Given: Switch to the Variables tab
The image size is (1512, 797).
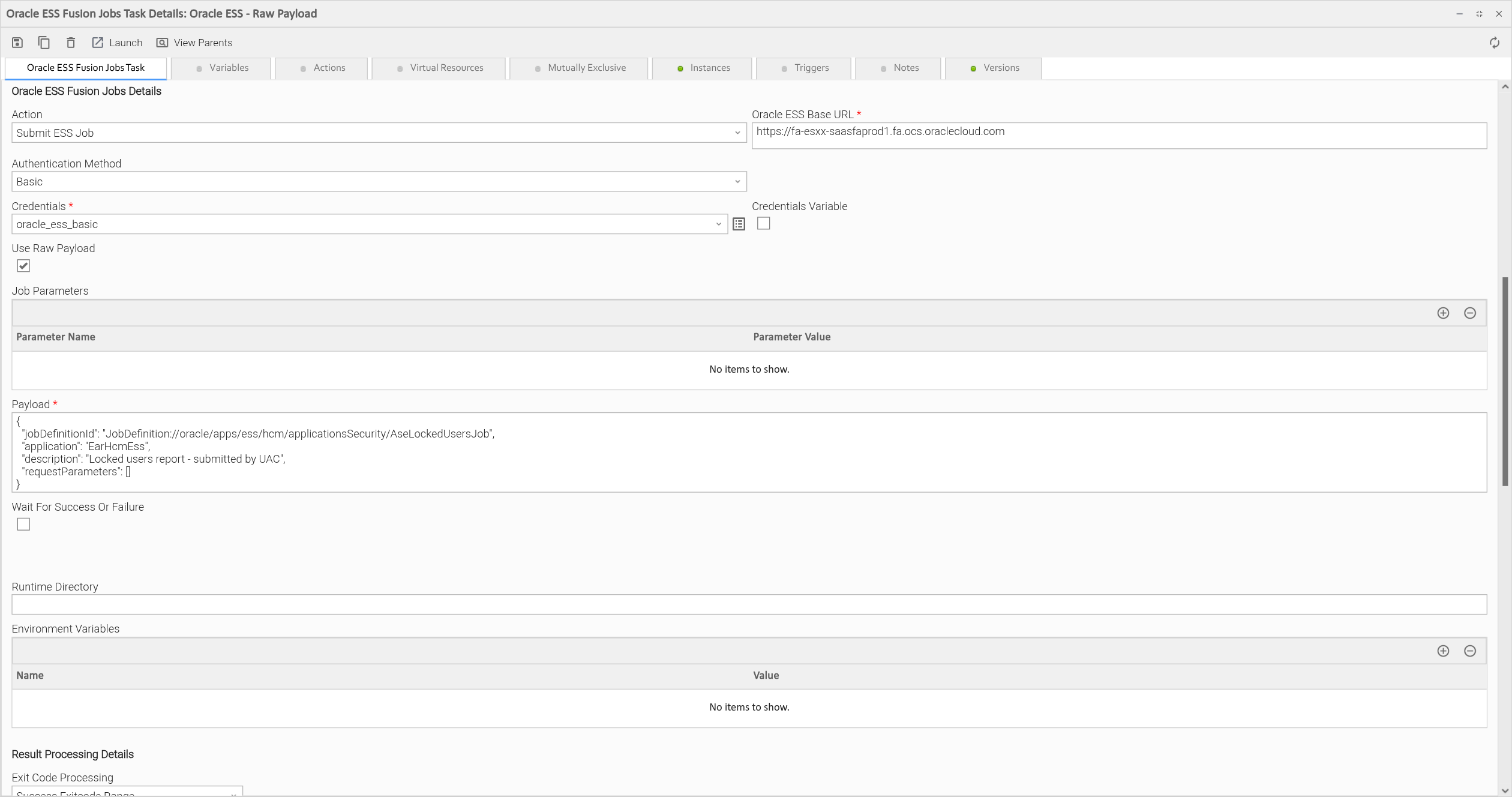Looking at the screenshot, I should click(221, 68).
